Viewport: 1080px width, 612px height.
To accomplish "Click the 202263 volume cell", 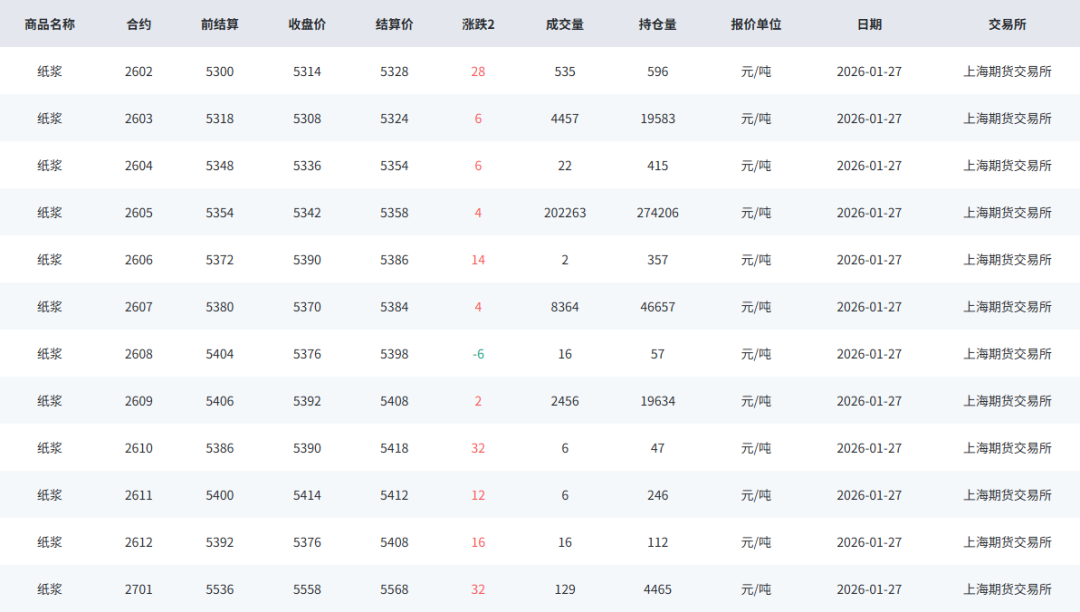I will [565, 213].
